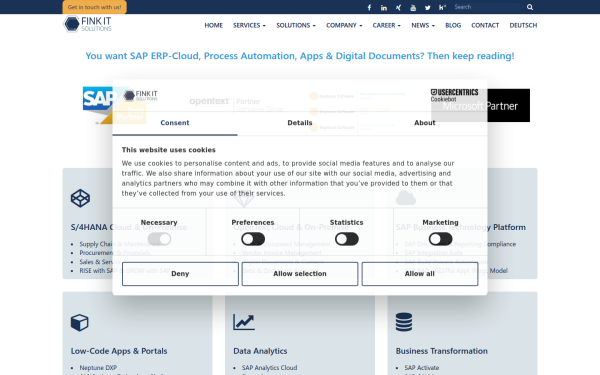Switch to the Details tab
Image resolution: width=600 pixels, height=375 pixels.
point(300,123)
